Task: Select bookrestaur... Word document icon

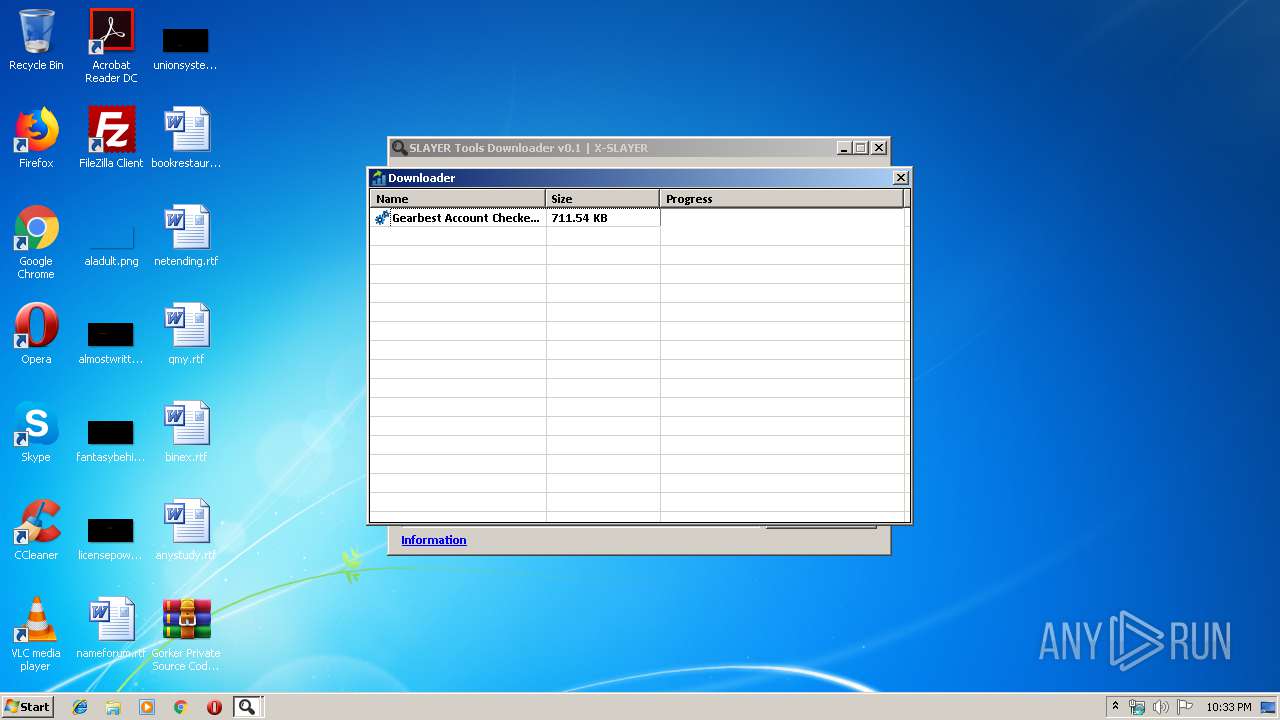Action: pyautogui.click(x=186, y=138)
